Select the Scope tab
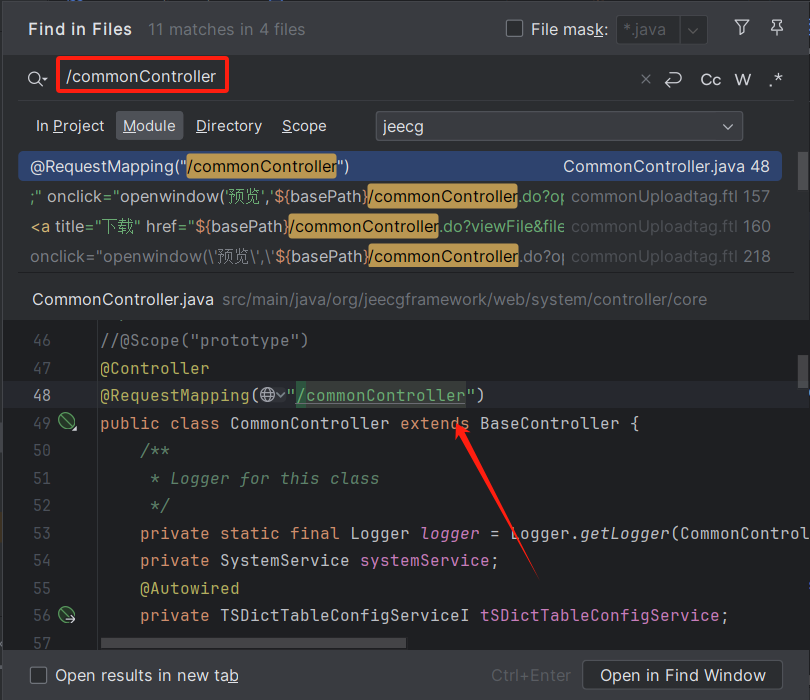Viewport: 810px width, 700px height. [x=304, y=126]
